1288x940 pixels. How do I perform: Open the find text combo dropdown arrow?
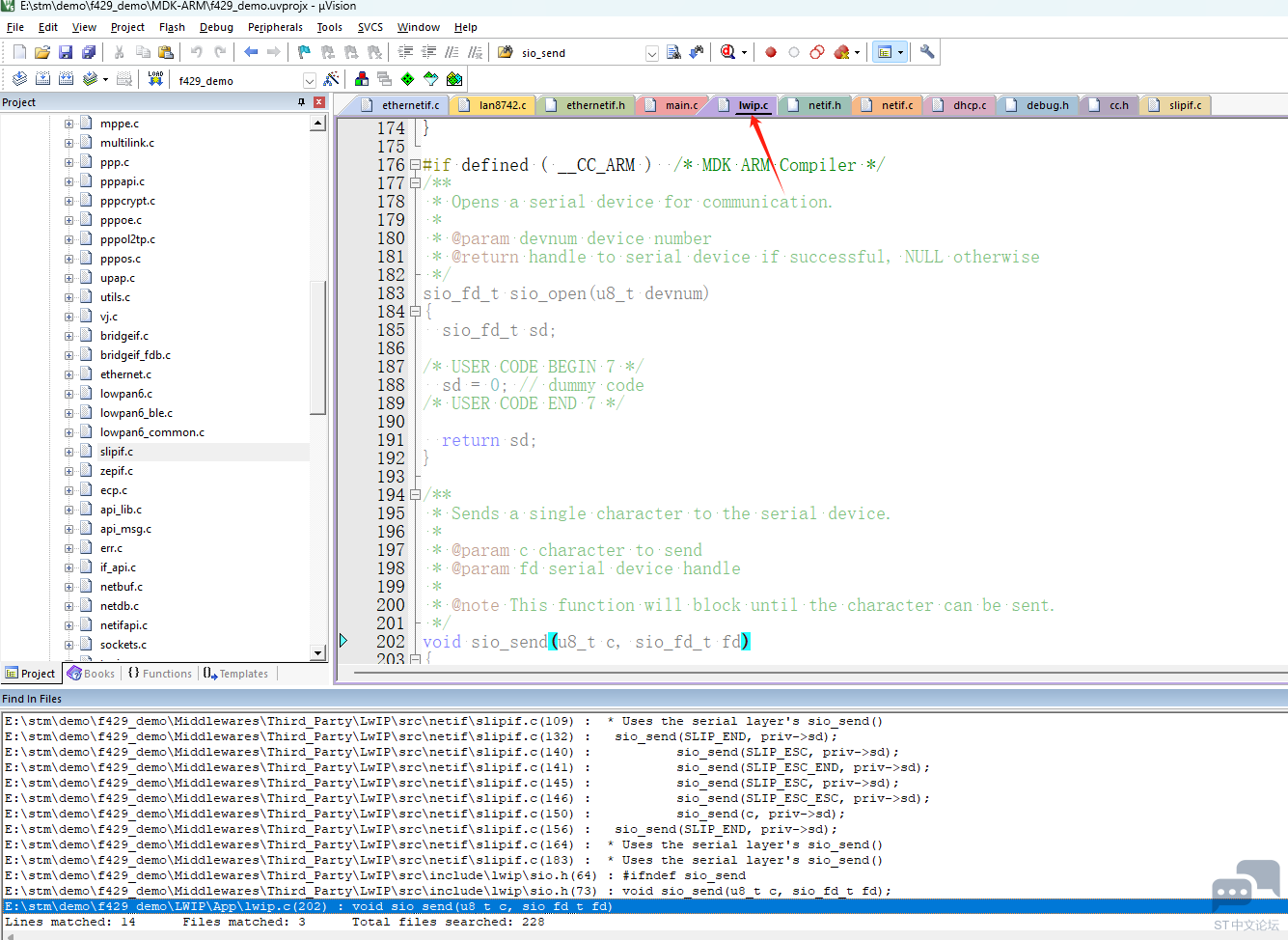(652, 53)
